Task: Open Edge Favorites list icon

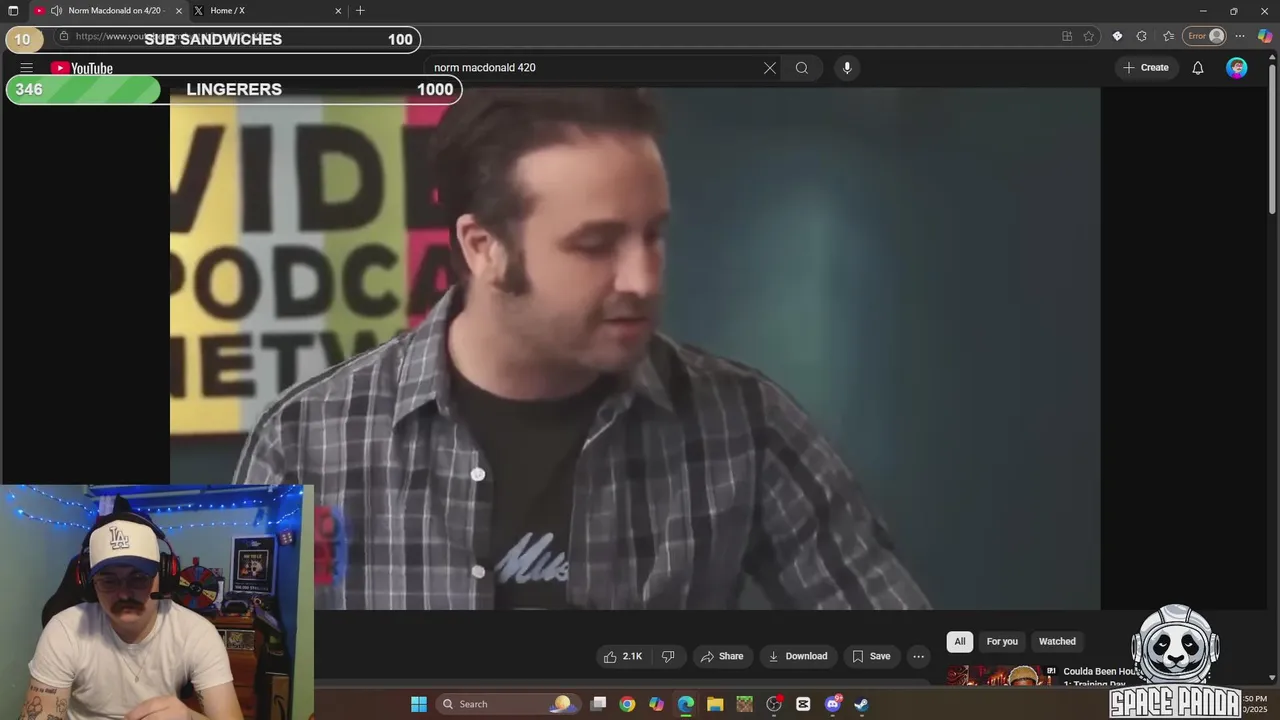Action: 1168,36
